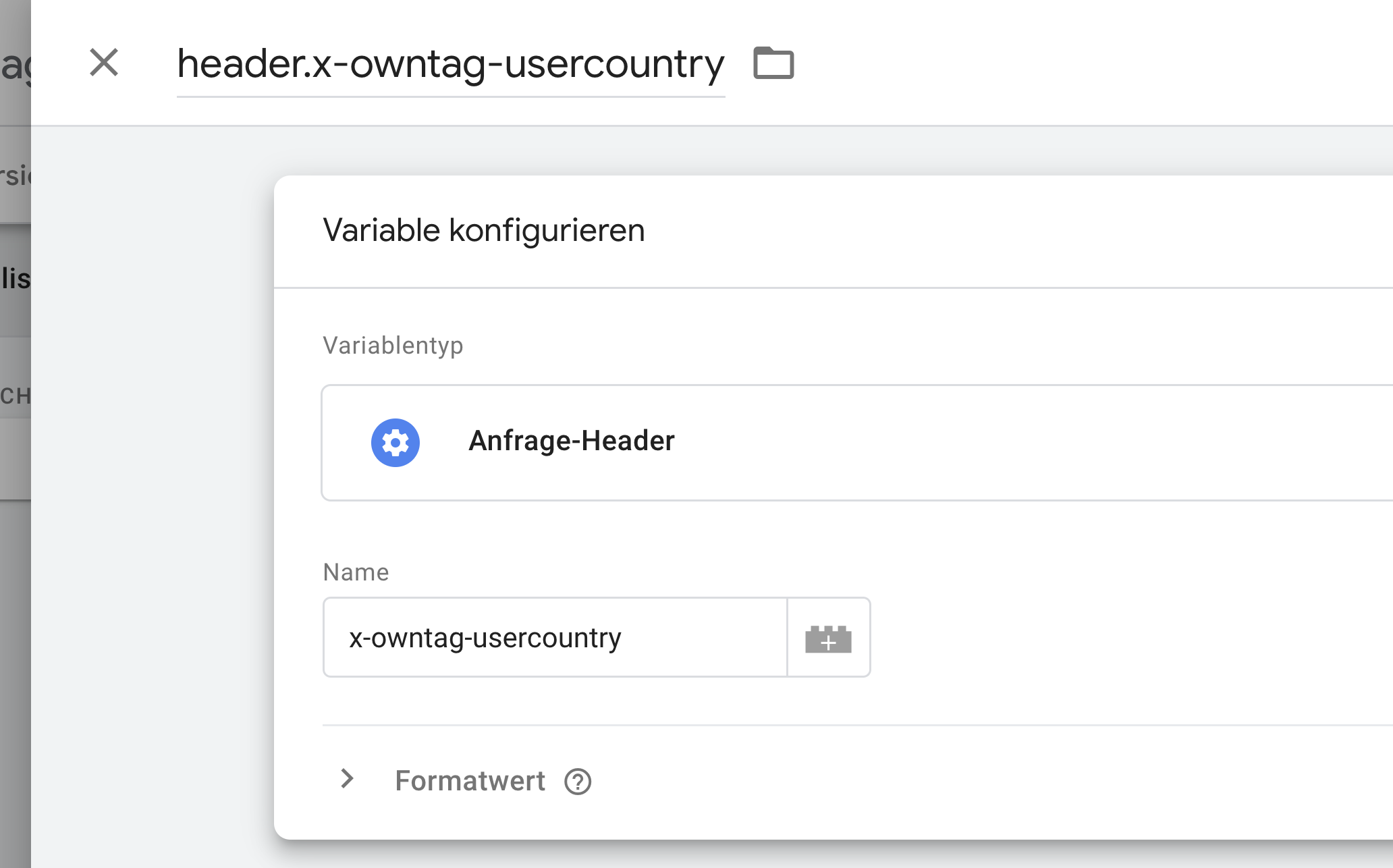Click the partially visible 'lis' text behind the overlay

(15, 279)
